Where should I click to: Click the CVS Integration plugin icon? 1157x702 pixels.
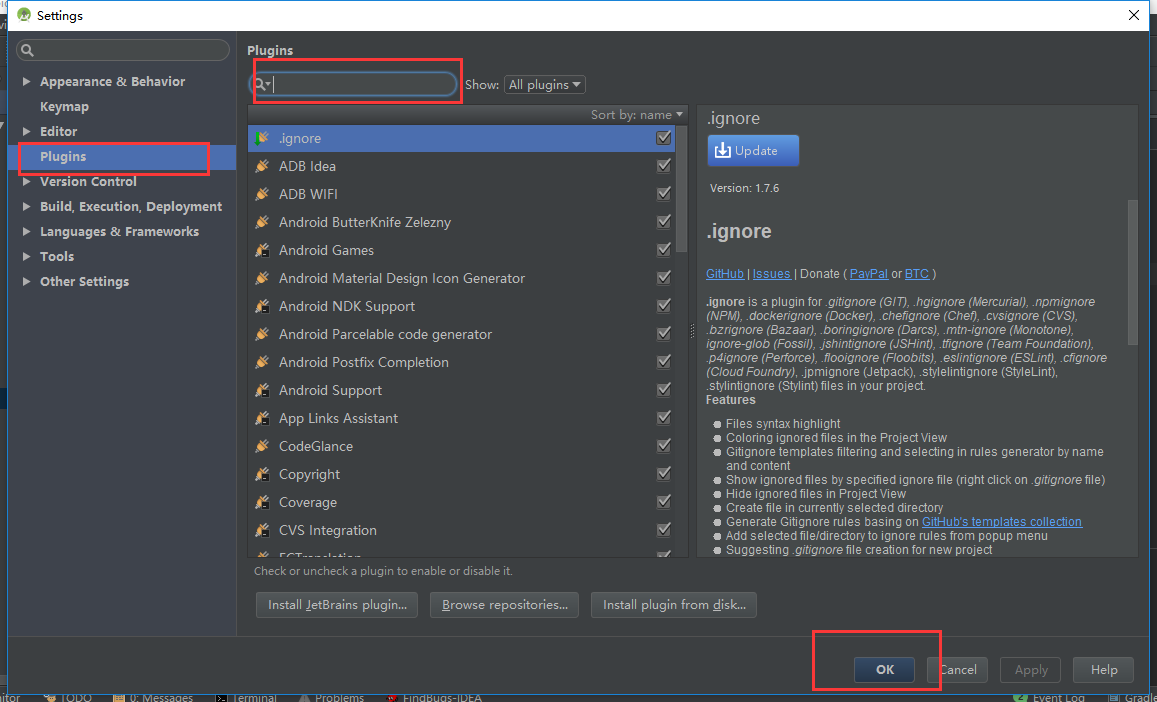(x=261, y=531)
